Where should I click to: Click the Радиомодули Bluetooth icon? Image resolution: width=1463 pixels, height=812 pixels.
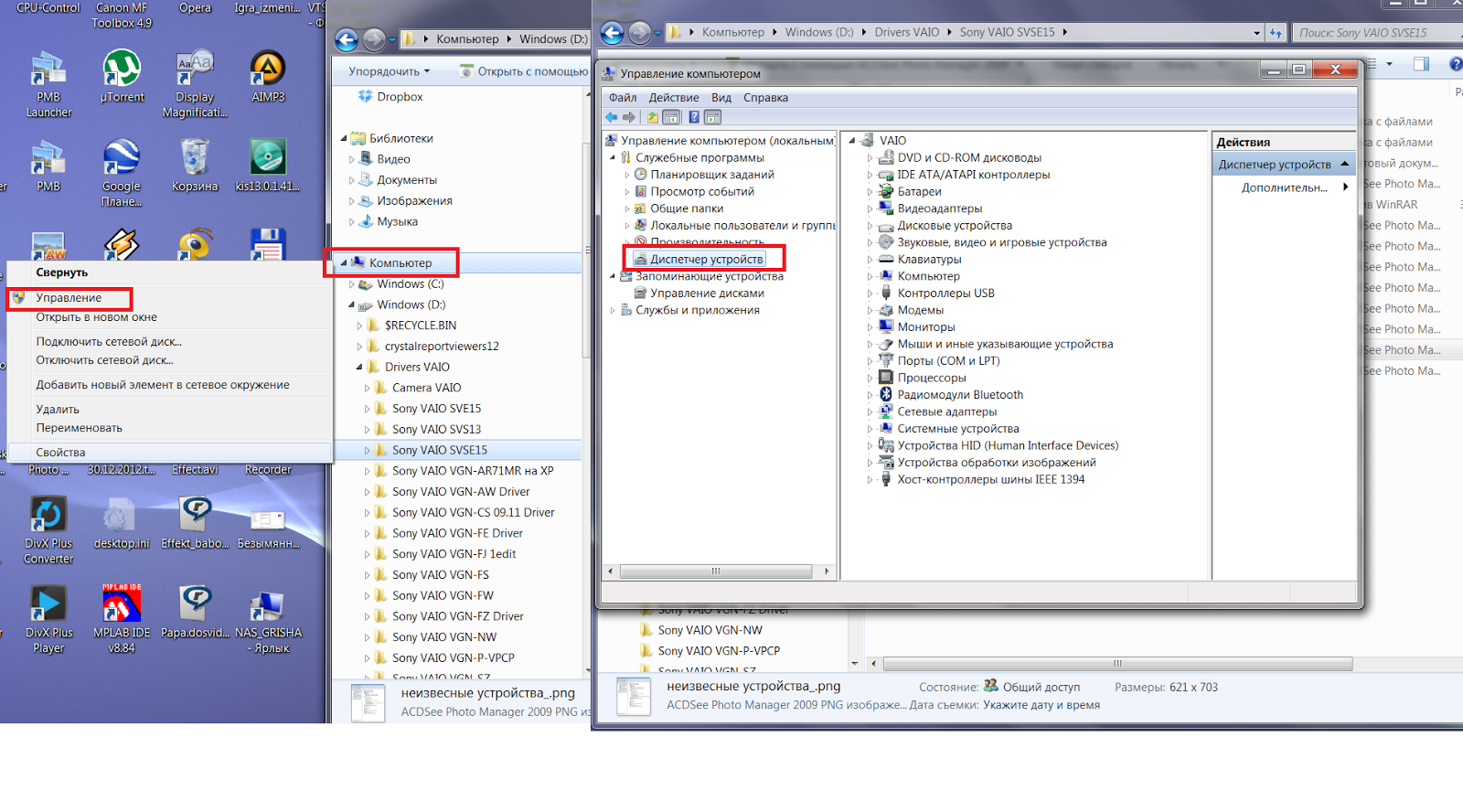885,394
